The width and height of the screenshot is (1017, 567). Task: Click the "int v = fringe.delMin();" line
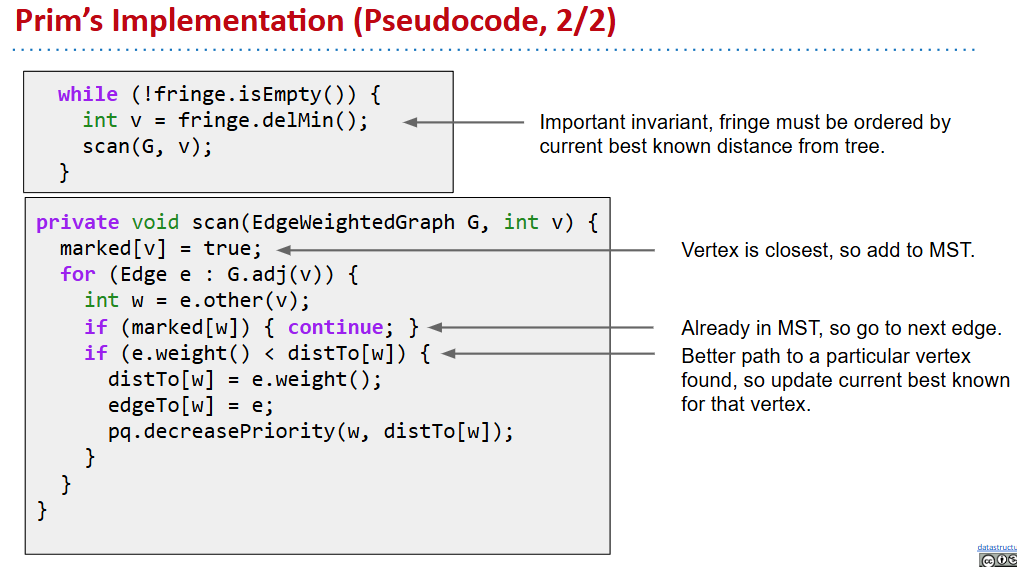(225, 120)
